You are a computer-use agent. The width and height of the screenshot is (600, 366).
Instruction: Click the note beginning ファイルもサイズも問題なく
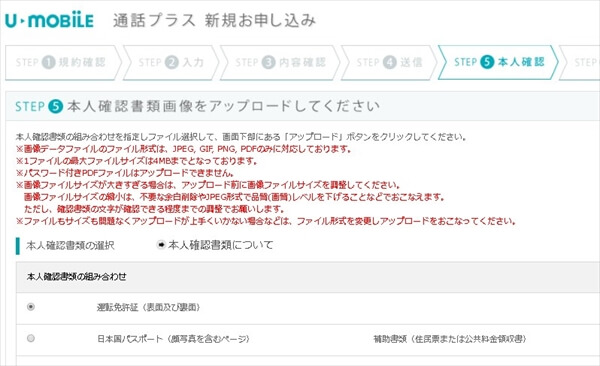(x=266, y=221)
